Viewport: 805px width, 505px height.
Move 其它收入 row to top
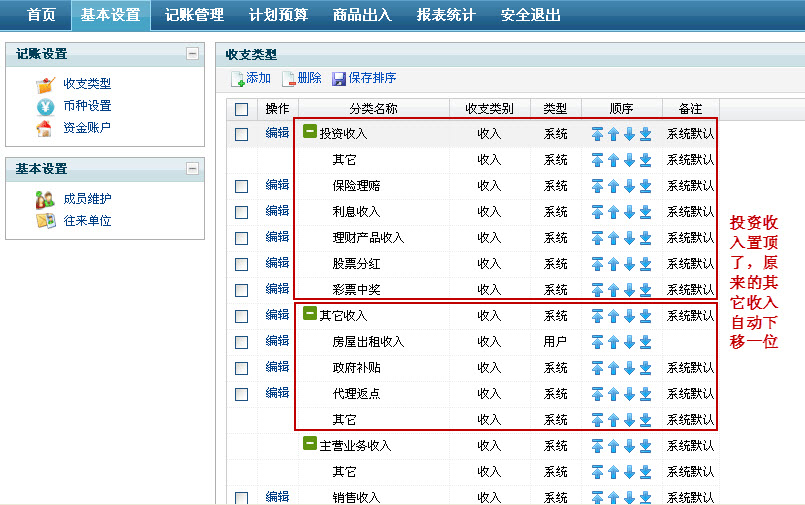(597, 316)
